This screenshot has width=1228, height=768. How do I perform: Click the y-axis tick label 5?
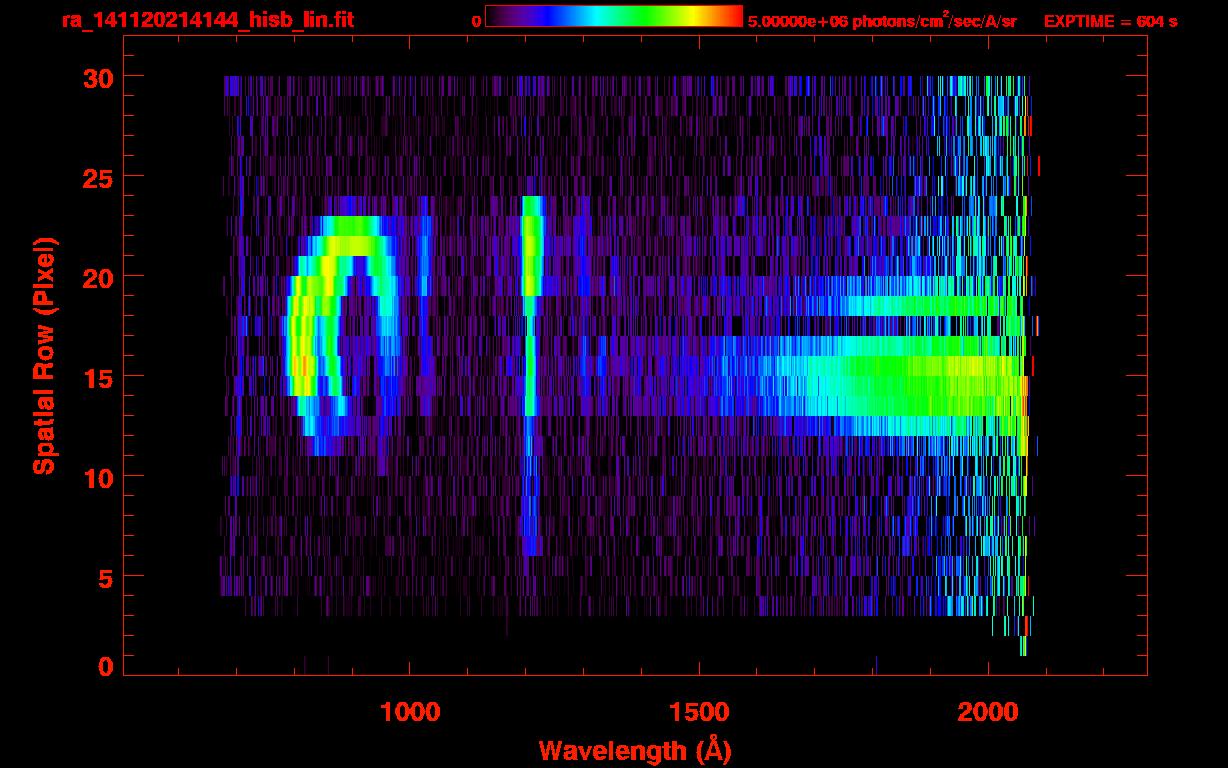click(105, 577)
